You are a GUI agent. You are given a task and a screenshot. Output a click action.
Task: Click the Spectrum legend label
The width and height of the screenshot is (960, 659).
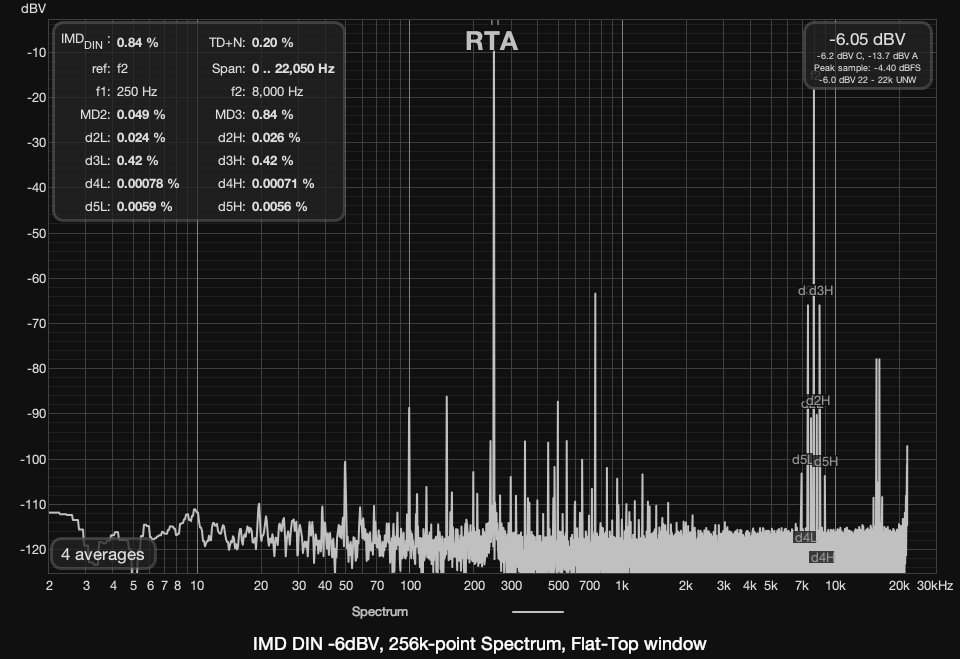click(x=379, y=611)
